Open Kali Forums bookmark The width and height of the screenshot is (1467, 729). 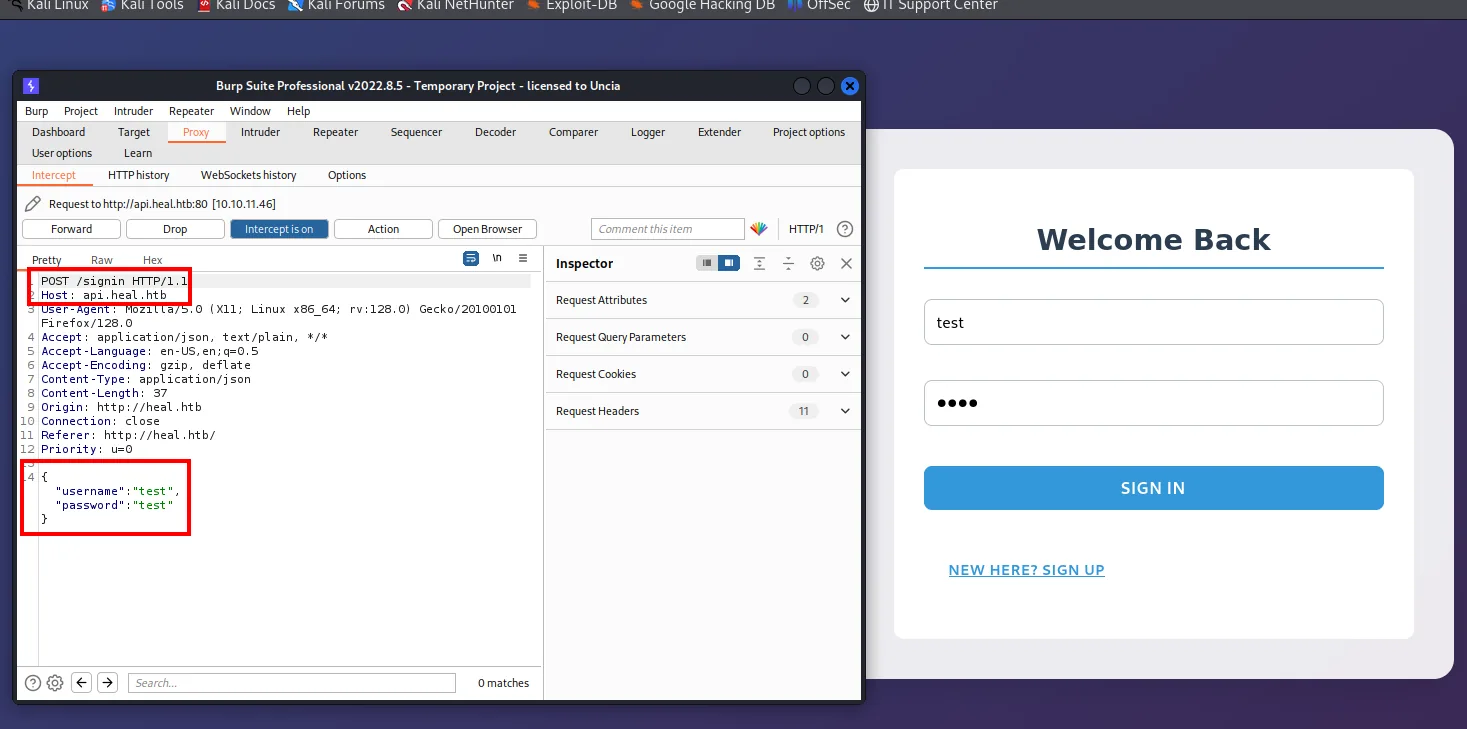[x=336, y=5]
